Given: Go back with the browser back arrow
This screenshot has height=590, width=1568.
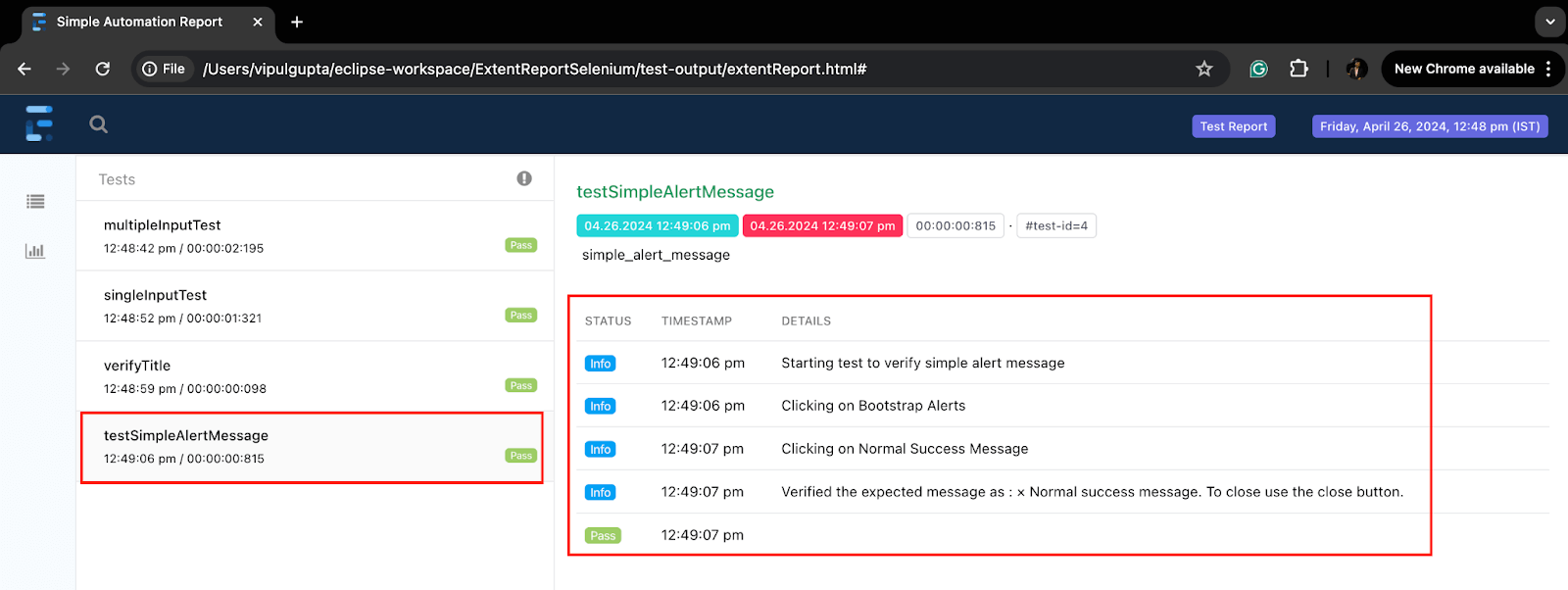Looking at the screenshot, I should 24,69.
